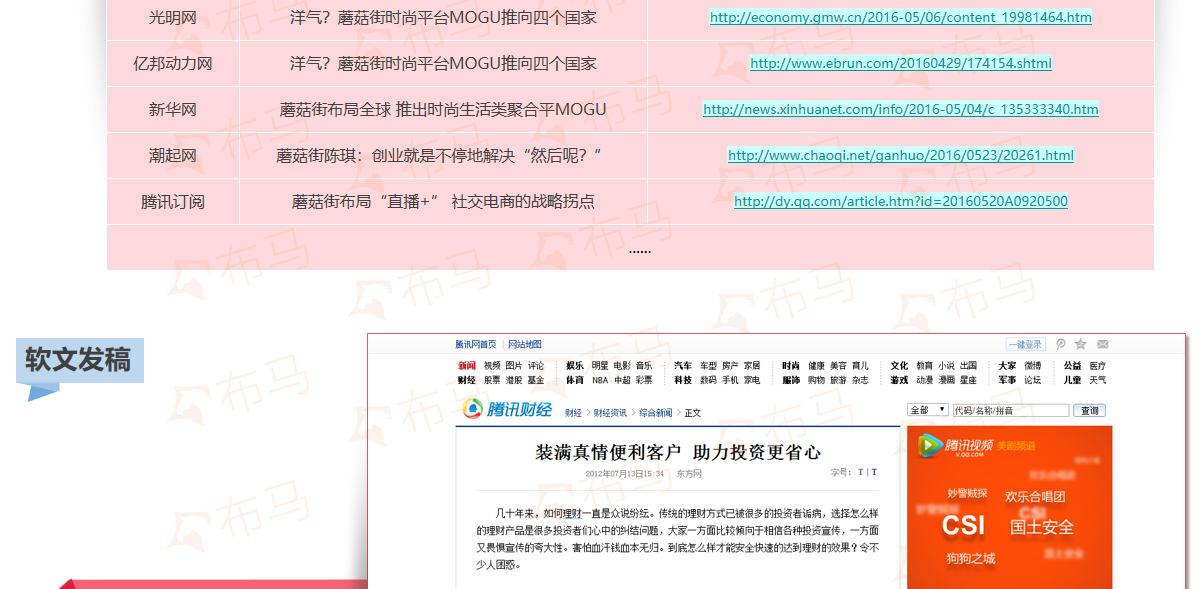Select the larger font size T icon
The width and height of the screenshot is (1200, 589).
[x=860, y=472]
